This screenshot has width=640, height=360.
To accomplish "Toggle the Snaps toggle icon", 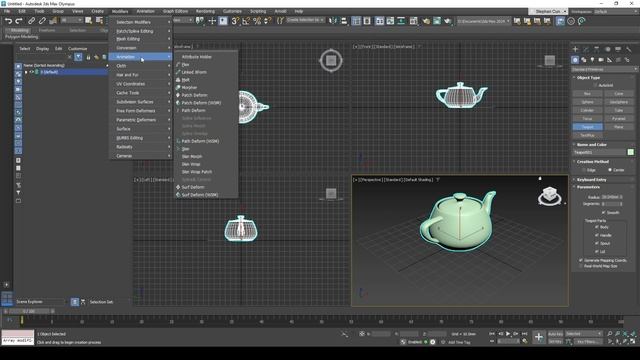I will click(x=235, y=21).
